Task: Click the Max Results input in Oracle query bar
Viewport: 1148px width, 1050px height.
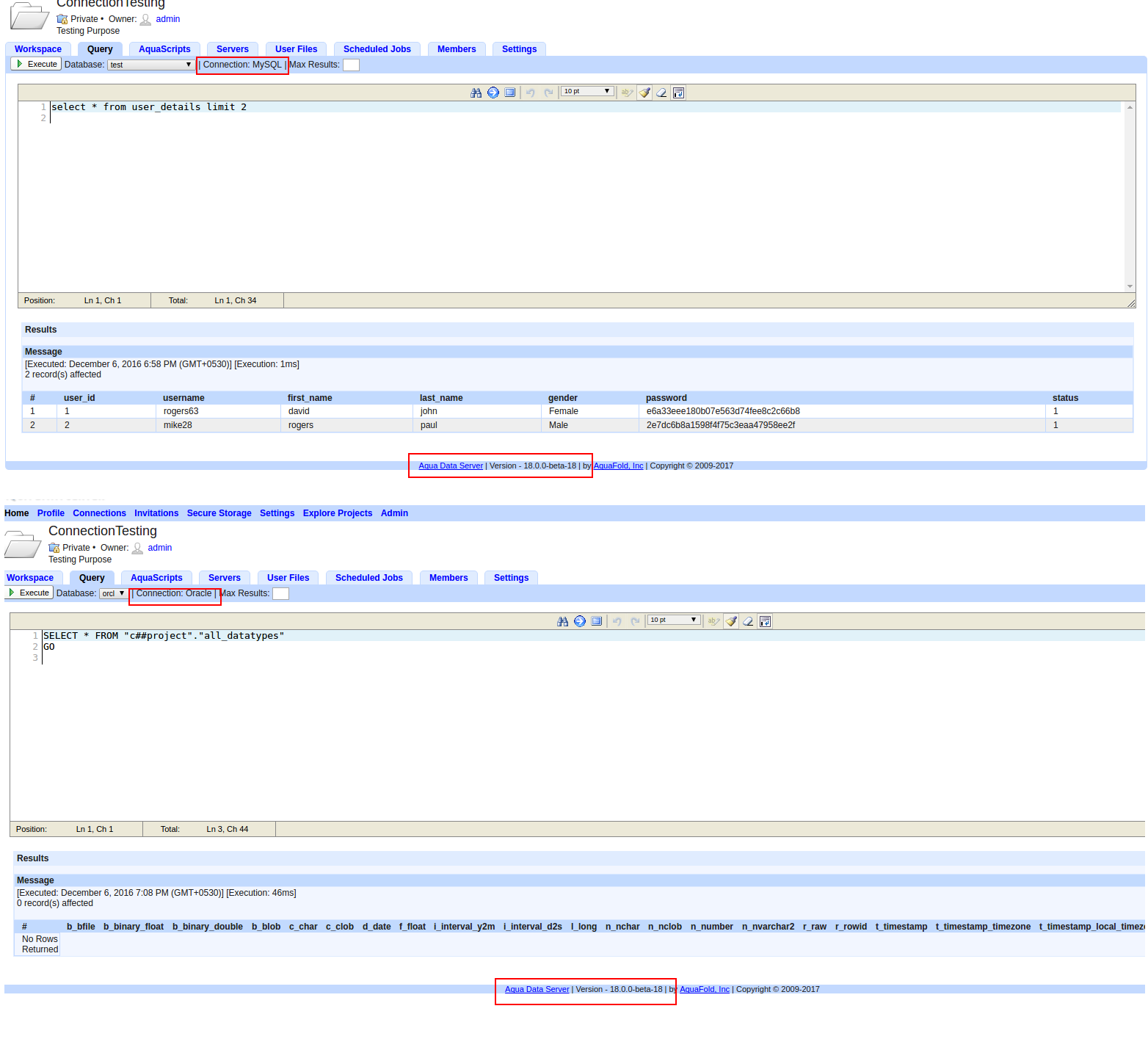Action: [280, 593]
